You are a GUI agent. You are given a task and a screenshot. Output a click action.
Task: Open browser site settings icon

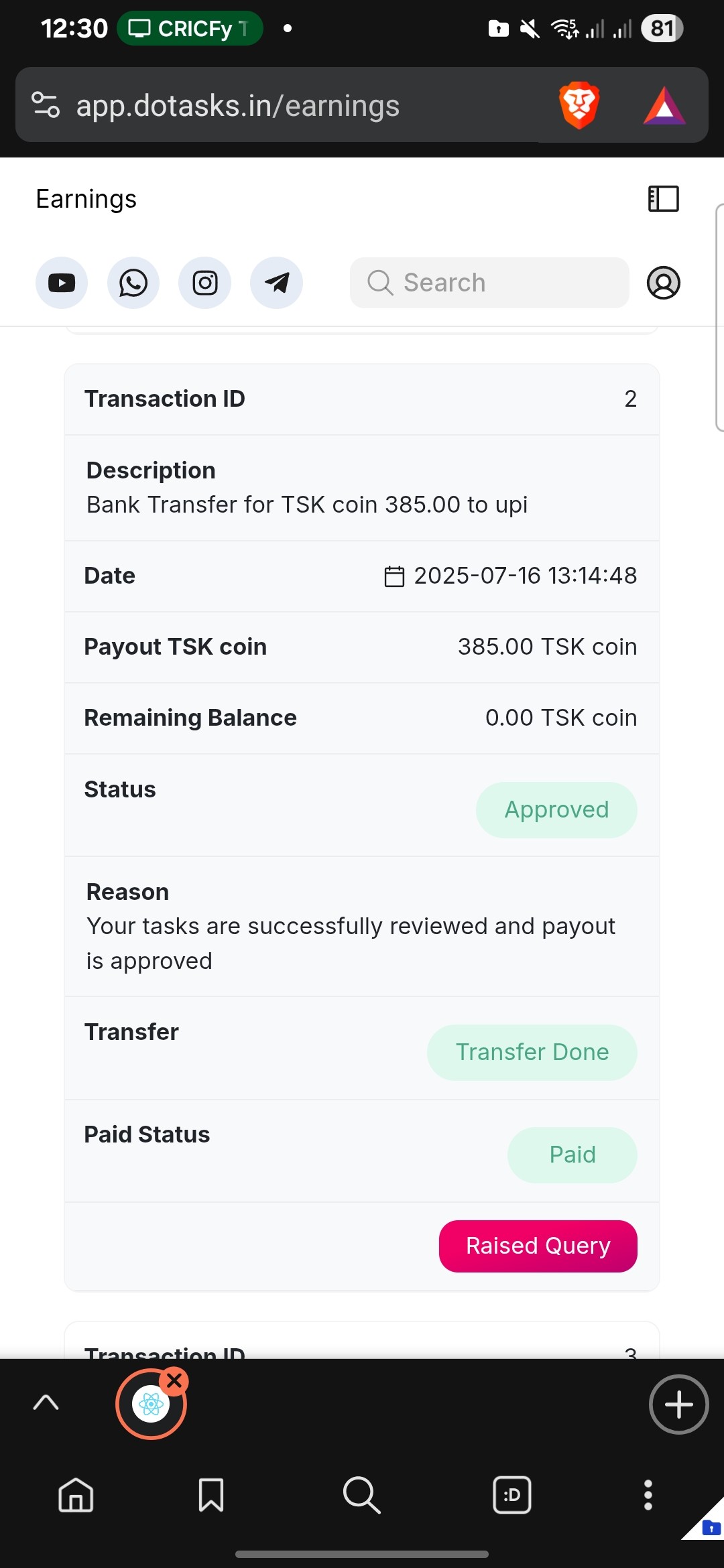(46, 105)
